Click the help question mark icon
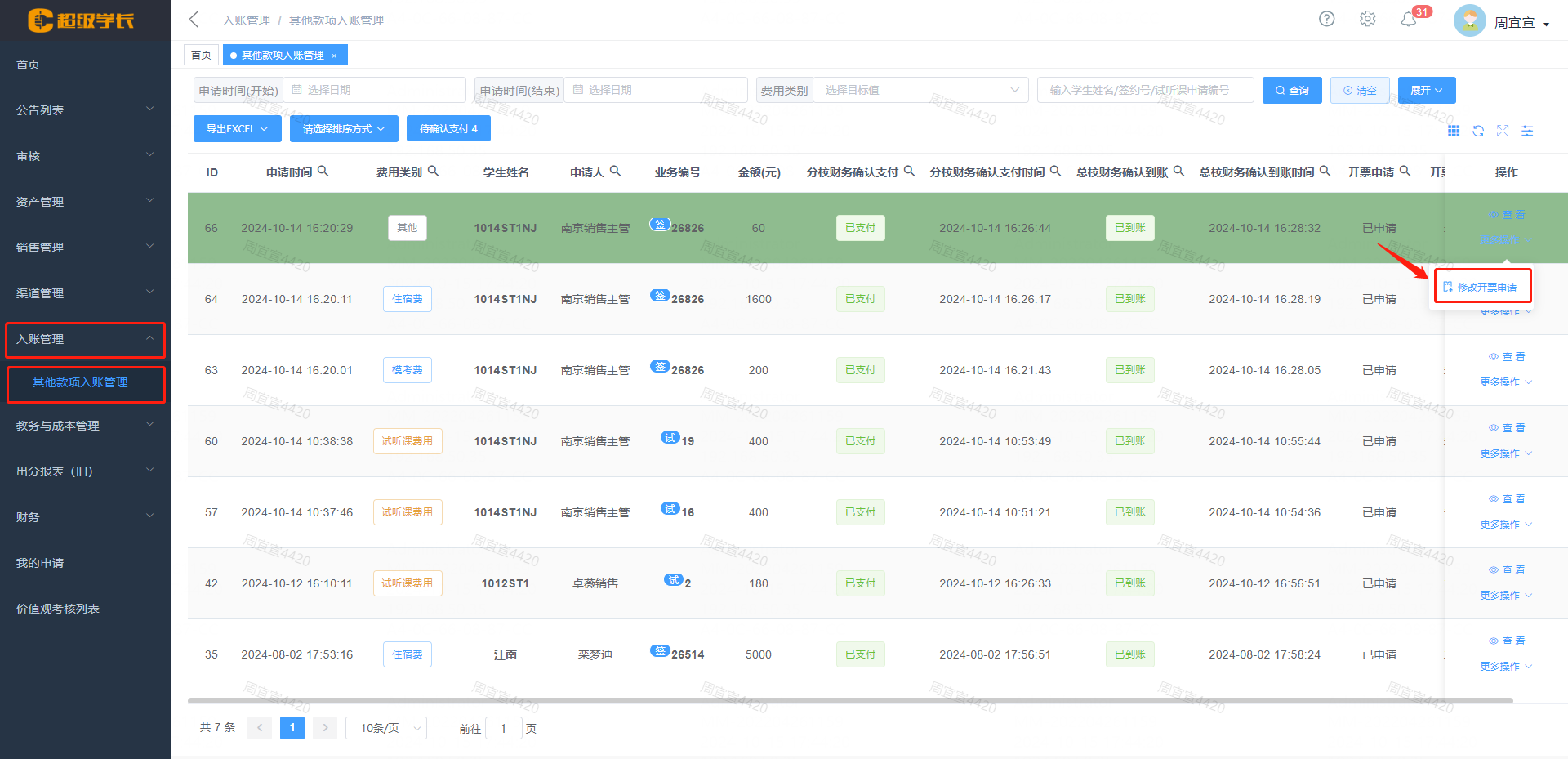1568x759 pixels. click(x=1326, y=18)
